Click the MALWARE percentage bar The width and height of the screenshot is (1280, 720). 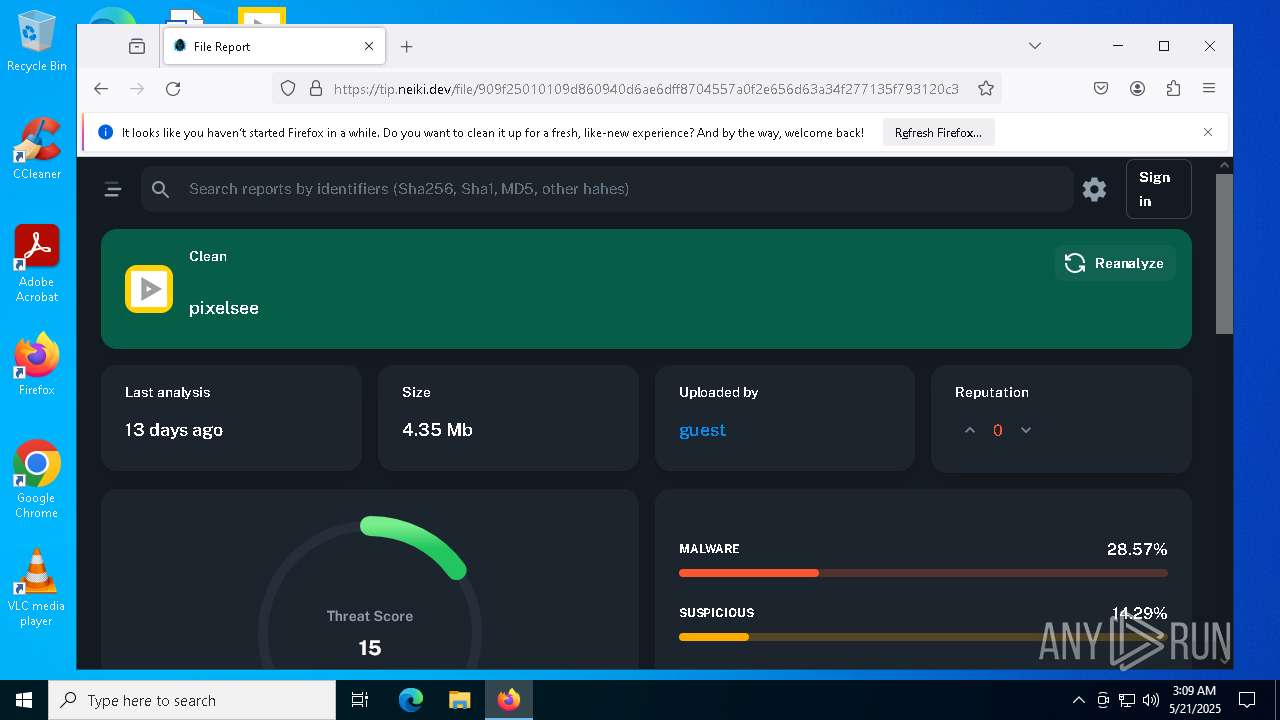(923, 573)
